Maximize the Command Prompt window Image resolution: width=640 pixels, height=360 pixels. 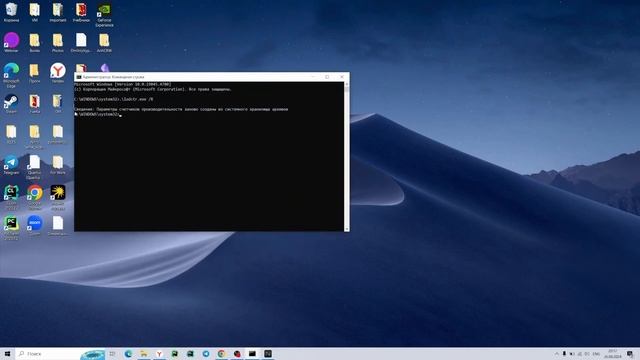[327, 77]
